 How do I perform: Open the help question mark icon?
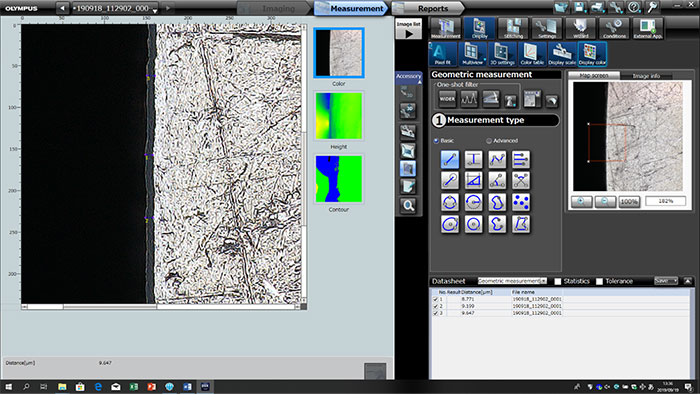[634, 7]
